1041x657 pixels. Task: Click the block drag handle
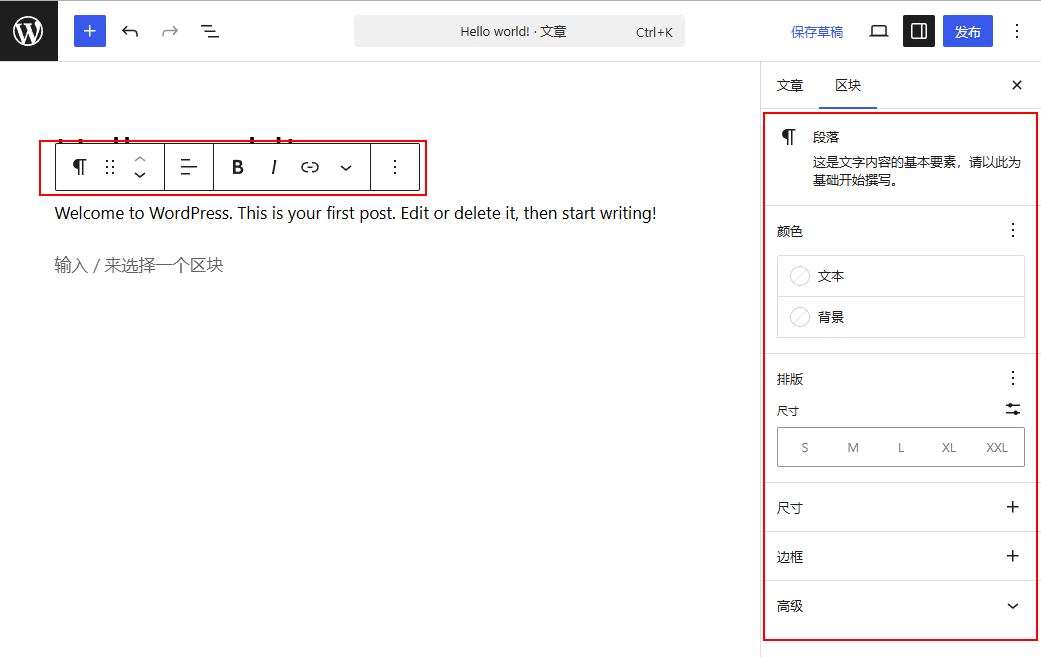[x=110, y=167]
